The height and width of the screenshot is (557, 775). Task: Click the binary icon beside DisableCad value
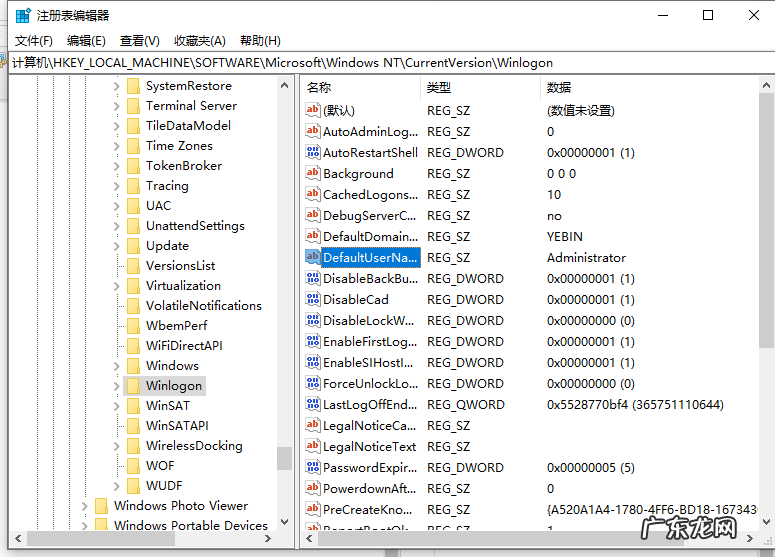pos(312,299)
